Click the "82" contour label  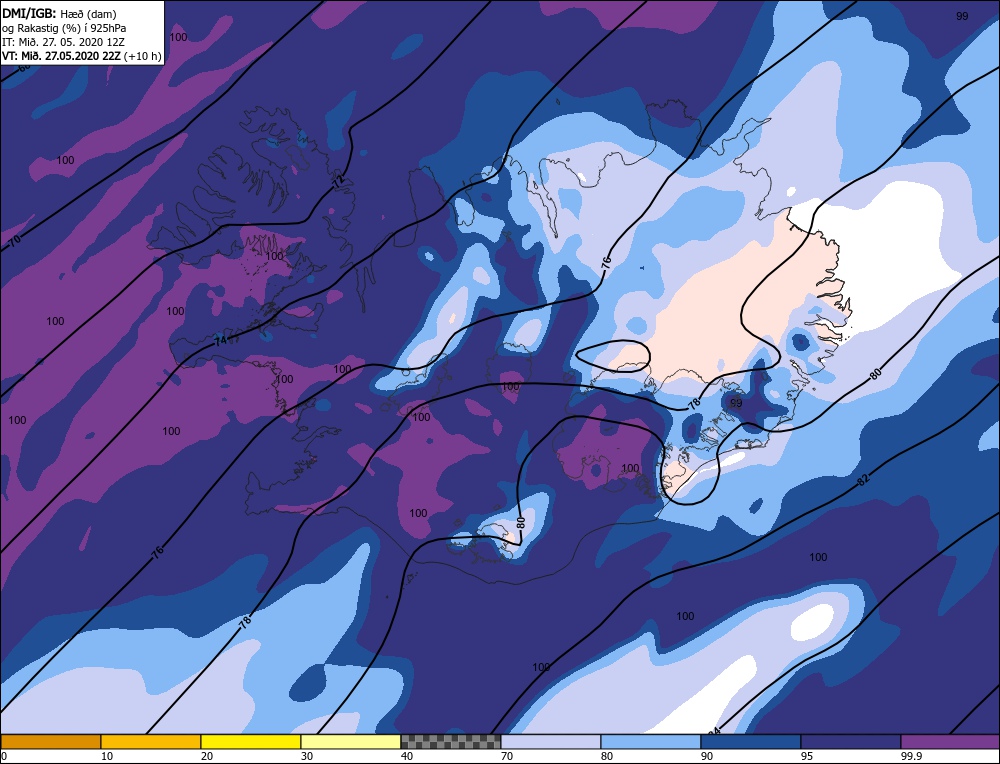click(x=863, y=480)
